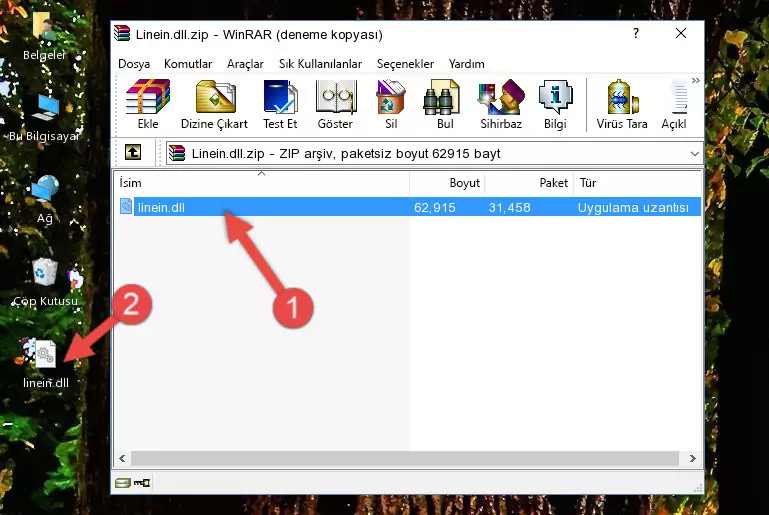Sort by Paket column header

529,183
